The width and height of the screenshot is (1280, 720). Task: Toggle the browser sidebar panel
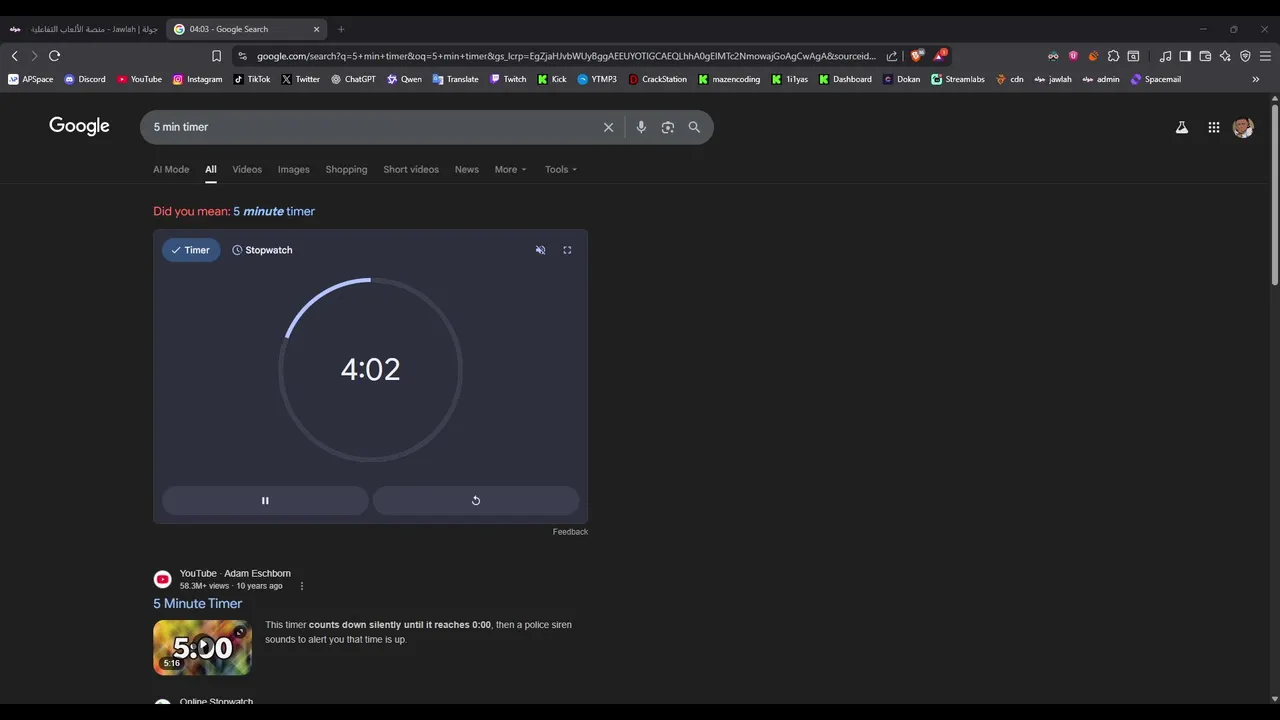[x=1185, y=56]
